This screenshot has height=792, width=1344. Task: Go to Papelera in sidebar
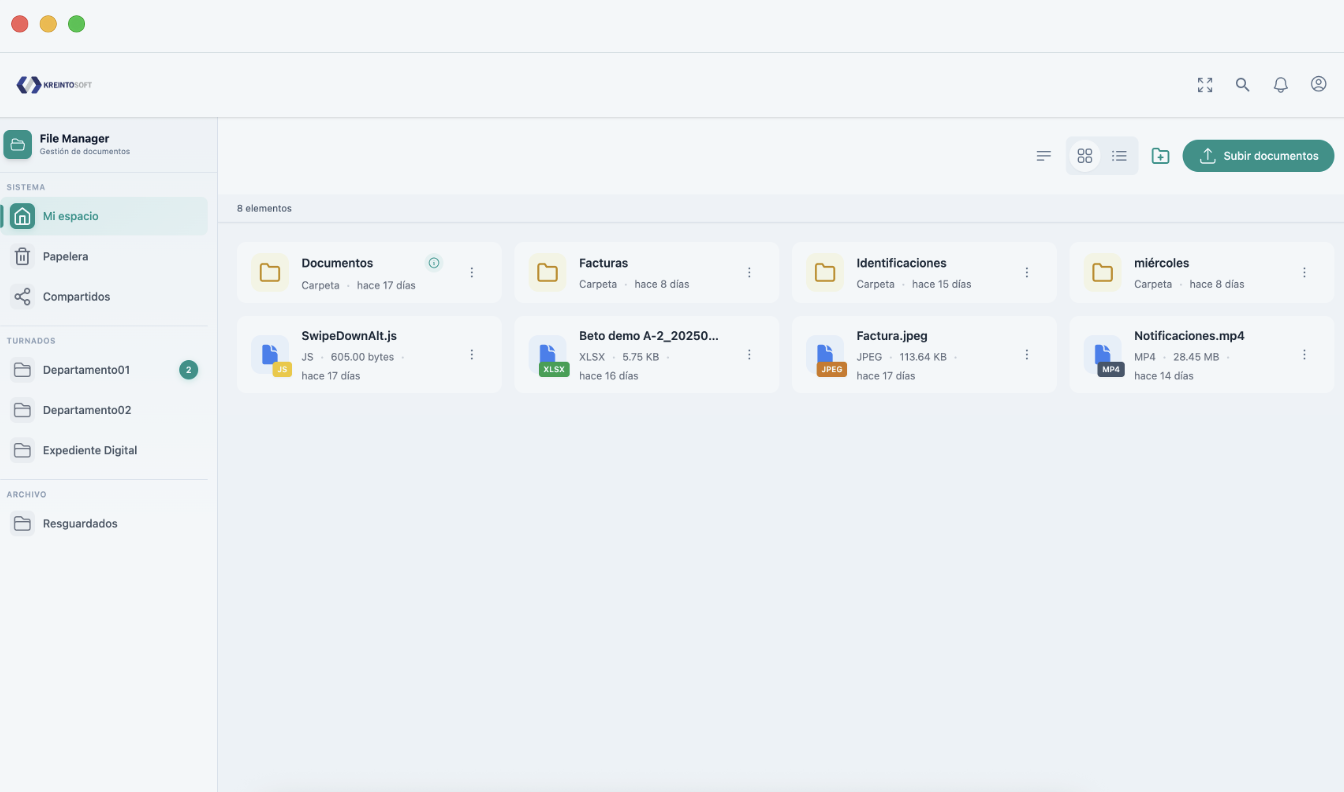tap(65, 257)
